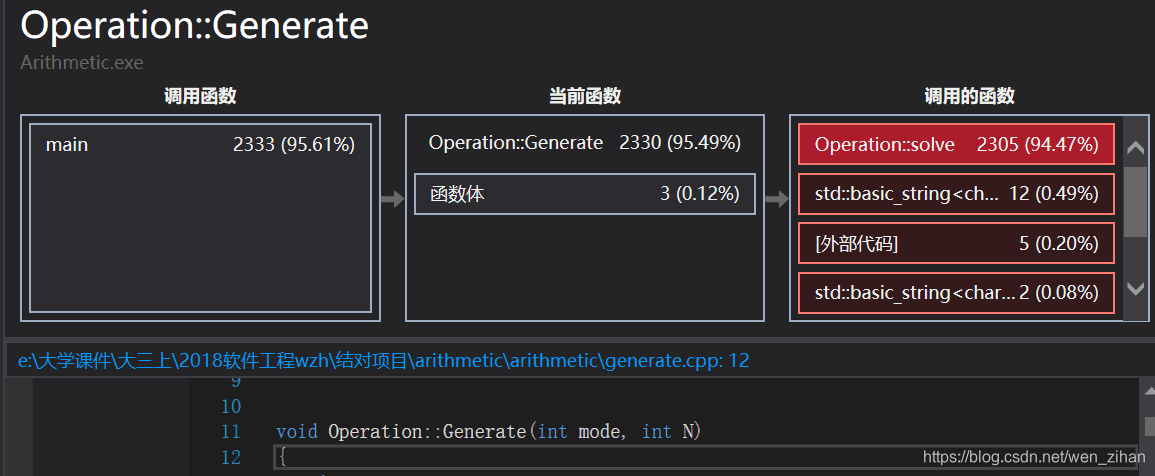Click code line number 11

click(x=231, y=431)
